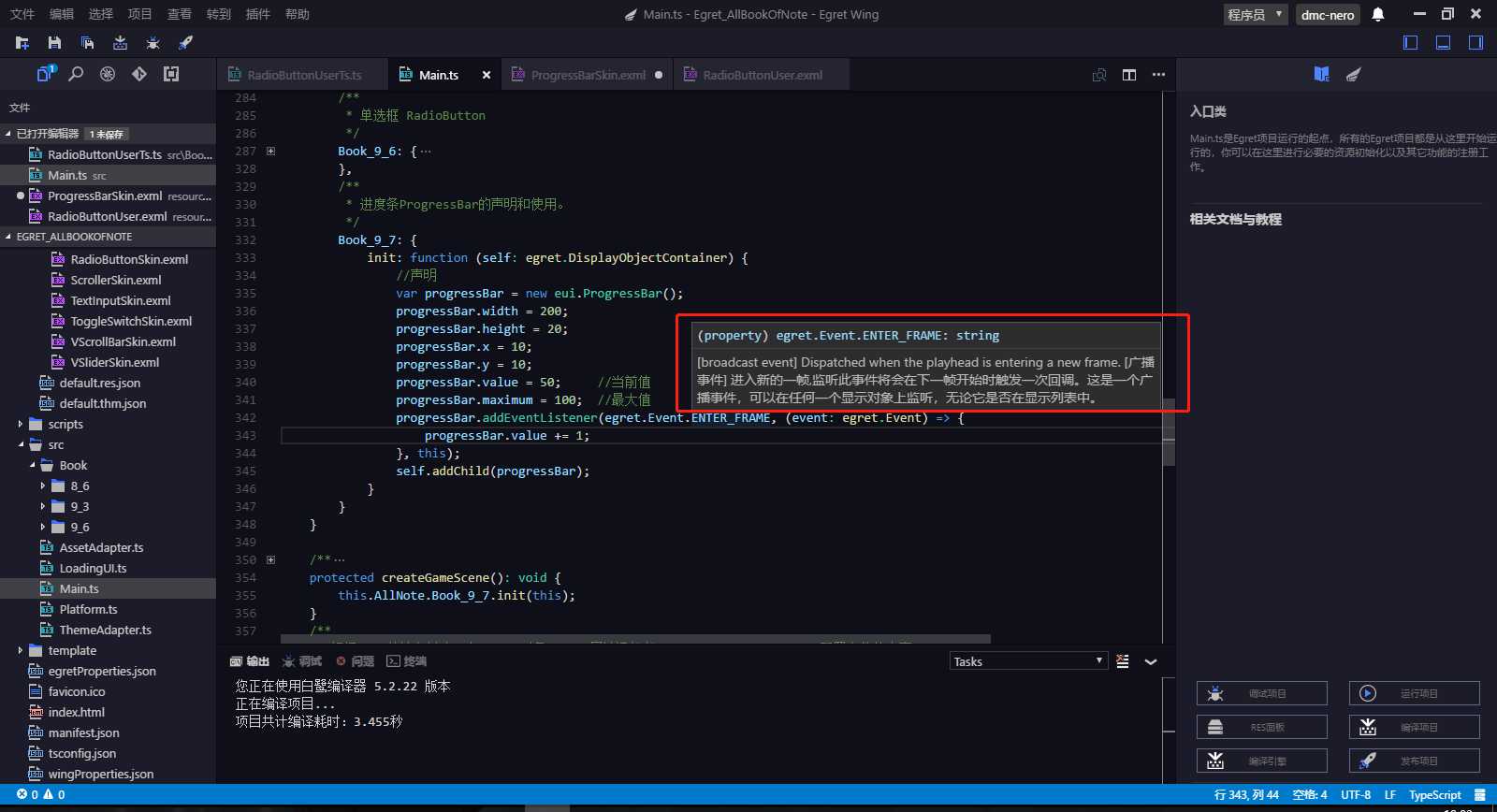Expand the template folder
The height and width of the screenshot is (812, 1497).
[21, 650]
